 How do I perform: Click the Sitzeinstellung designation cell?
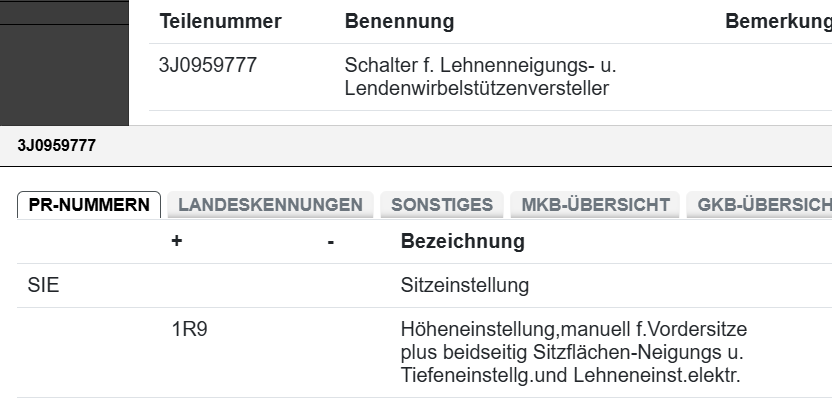click(464, 286)
